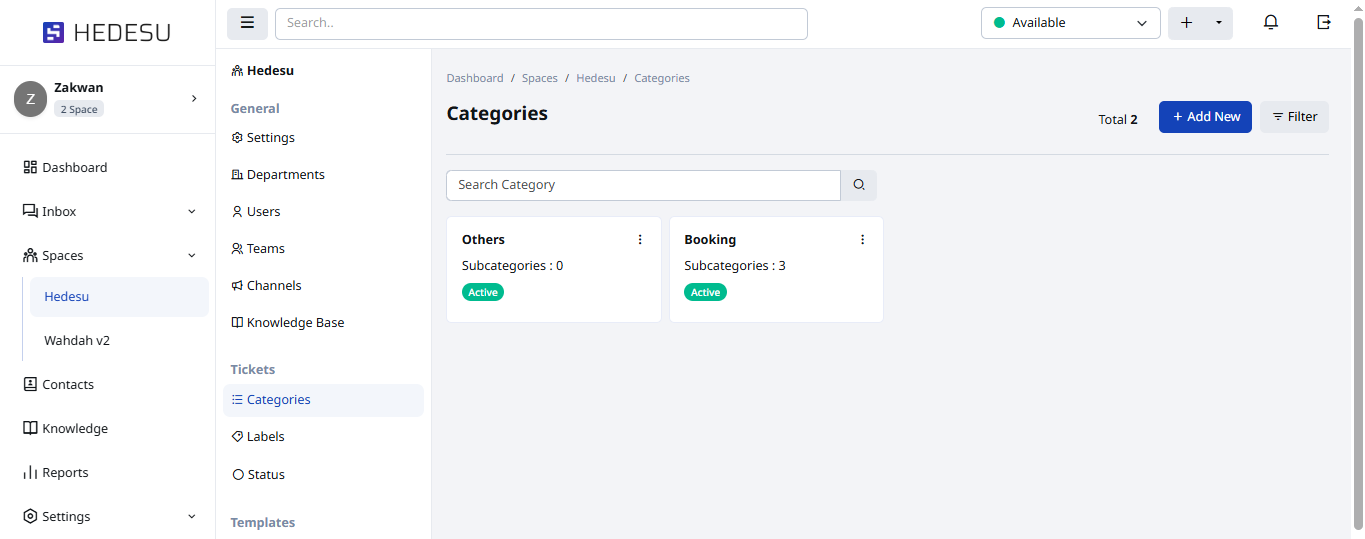Open the Available status dropdown
The width and height of the screenshot is (1365, 539).
1070,23
